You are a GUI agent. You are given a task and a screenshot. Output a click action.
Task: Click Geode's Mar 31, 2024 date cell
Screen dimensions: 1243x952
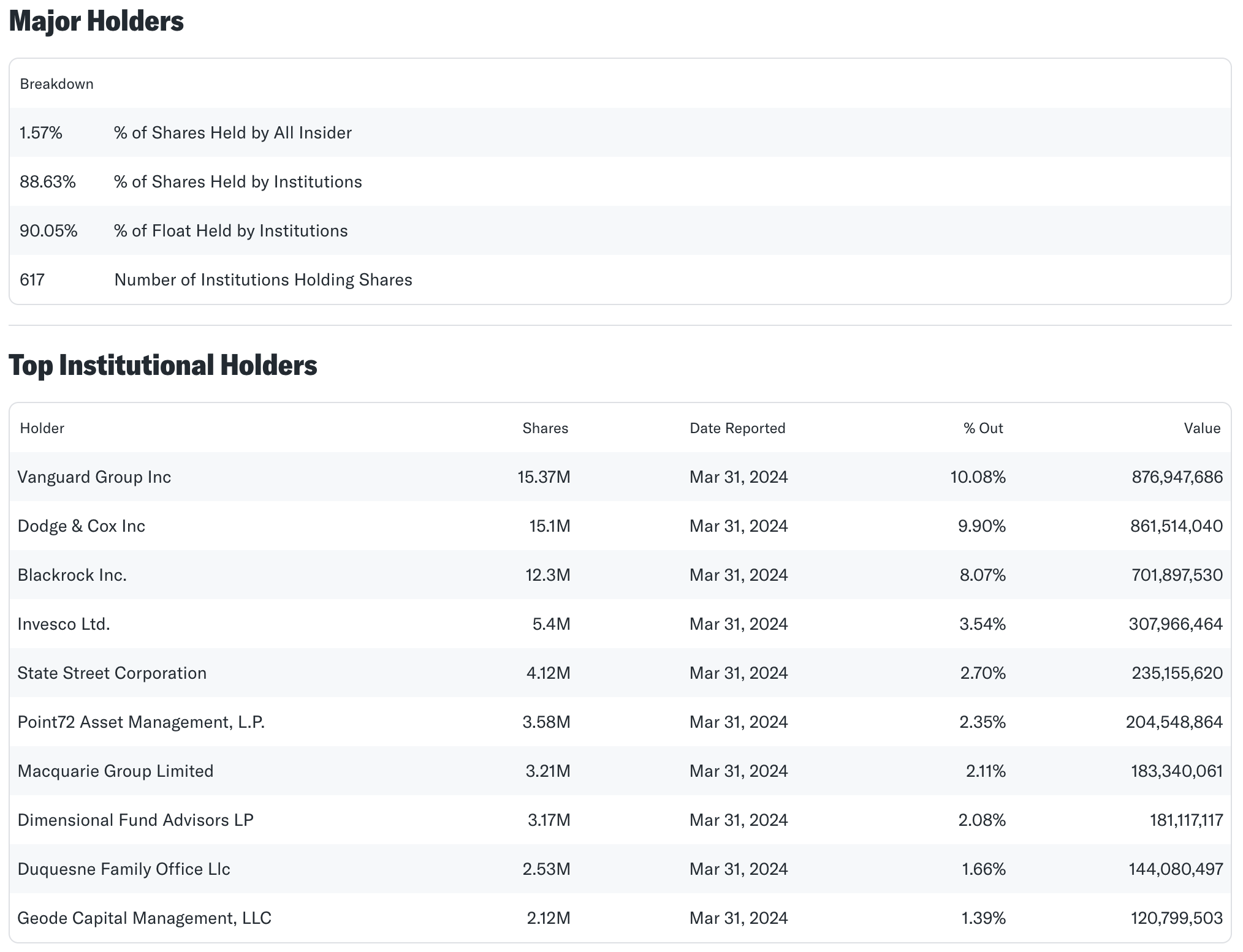click(x=739, y=918)
